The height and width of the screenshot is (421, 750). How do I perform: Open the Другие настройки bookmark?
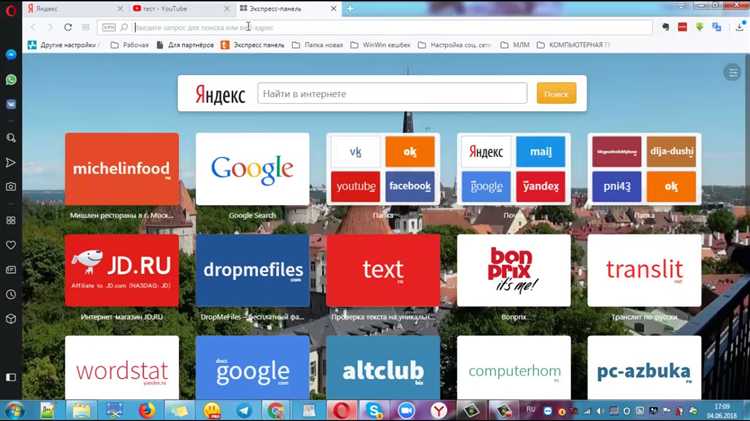pyautogui.click(x=62, y=45)
